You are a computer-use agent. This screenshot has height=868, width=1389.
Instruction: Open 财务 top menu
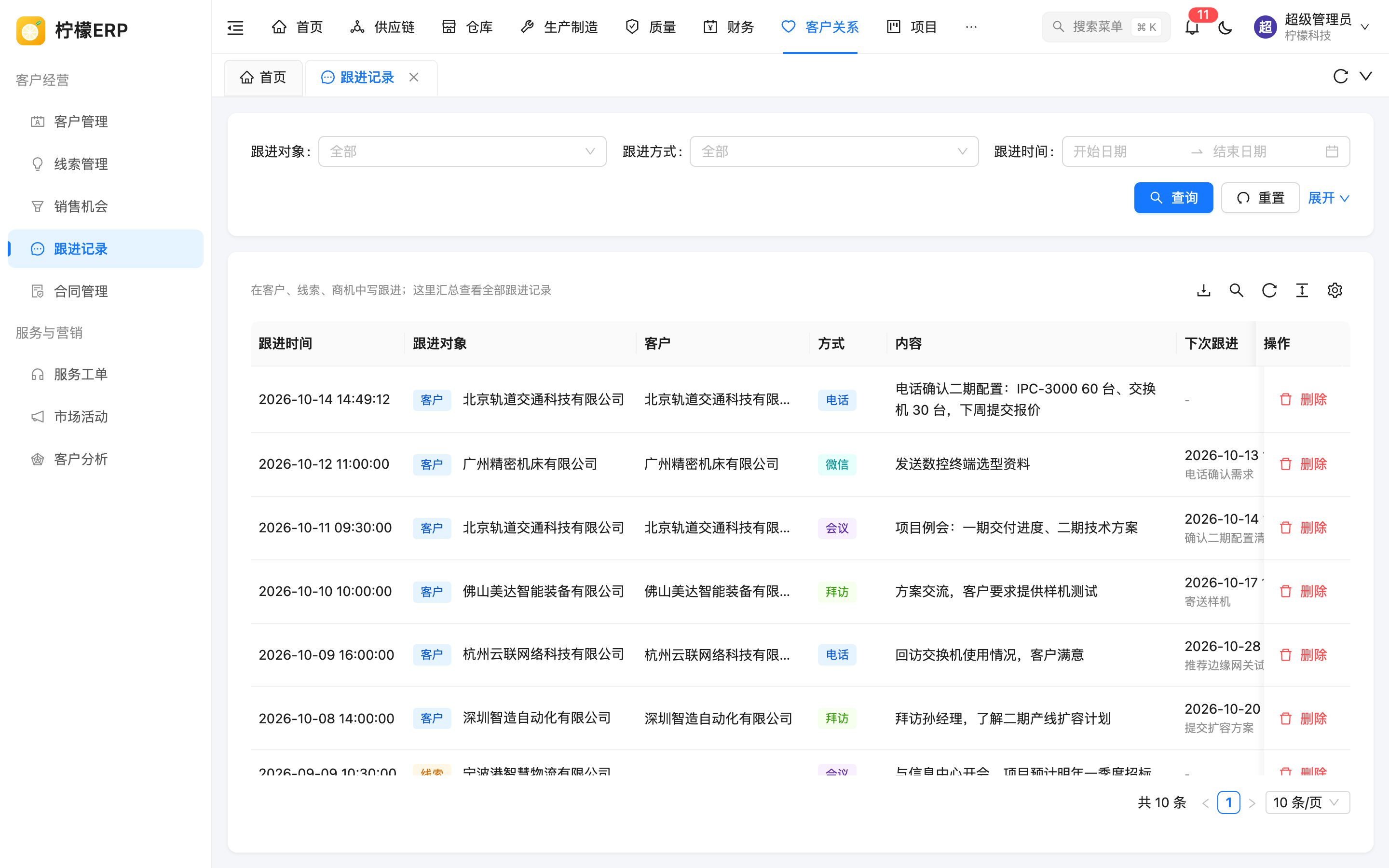point(728,27)
